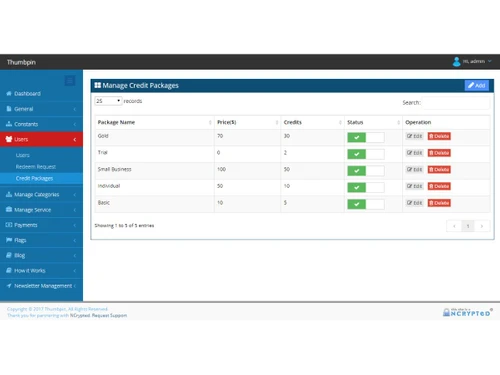Sort by Price($) column arrows
The width and height of the screenshot is (500, 375).
(x=277, y=122)
